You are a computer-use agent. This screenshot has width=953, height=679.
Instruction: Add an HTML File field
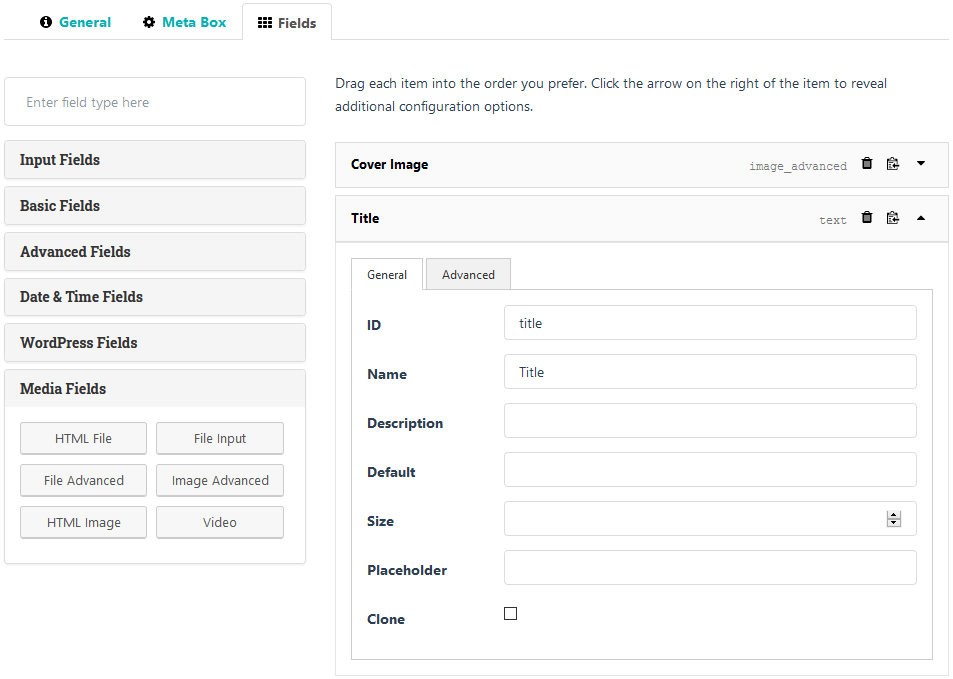(83, 439)
